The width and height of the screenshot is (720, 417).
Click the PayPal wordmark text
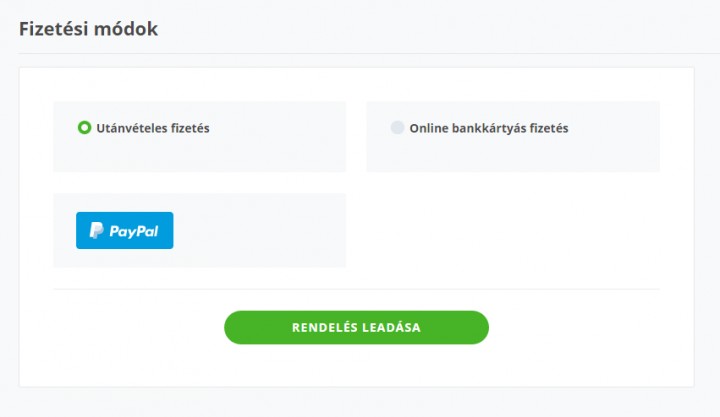[134, 231]
